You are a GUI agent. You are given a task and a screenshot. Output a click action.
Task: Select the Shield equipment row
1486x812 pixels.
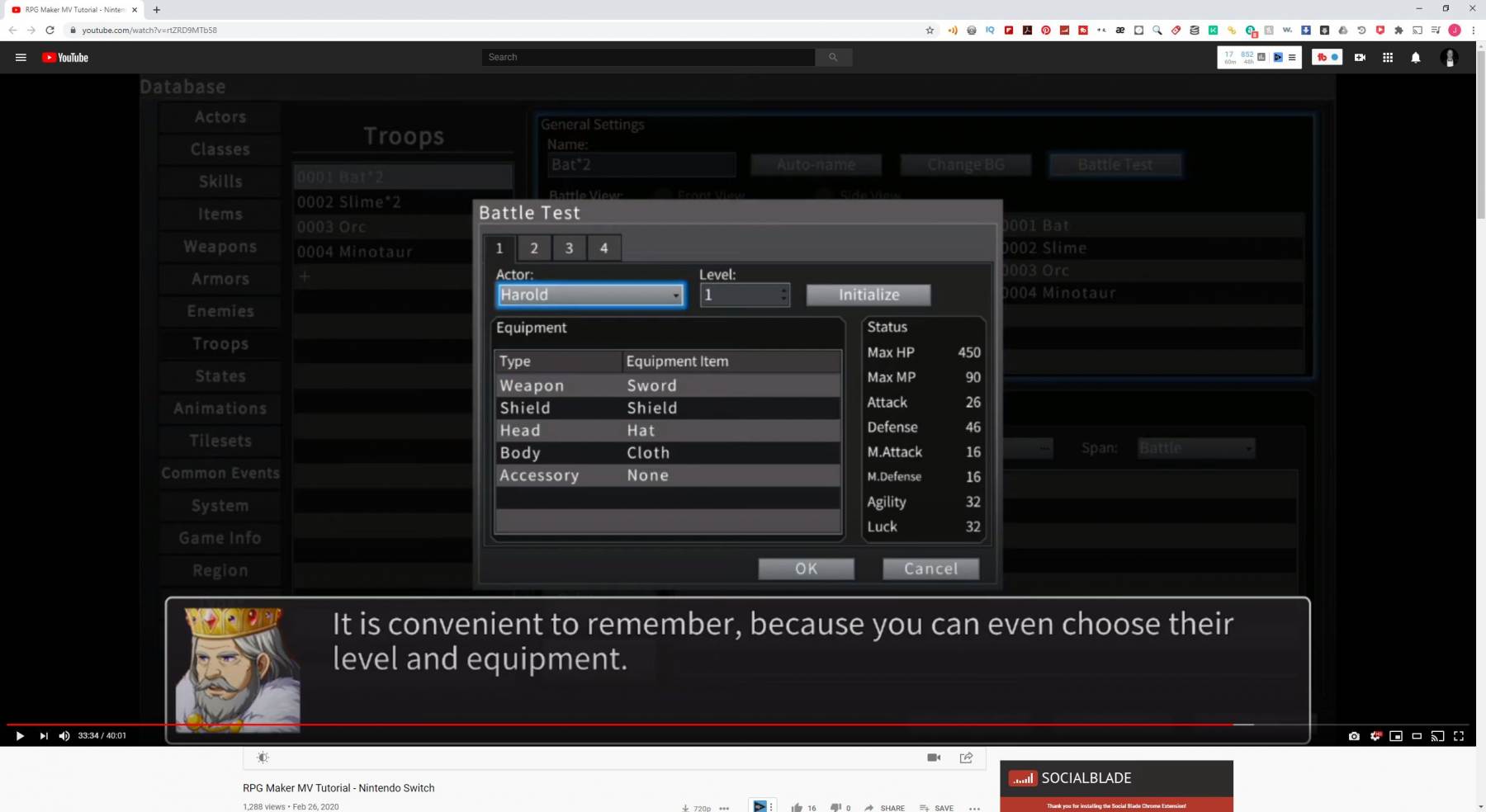[x=668, y=408]
